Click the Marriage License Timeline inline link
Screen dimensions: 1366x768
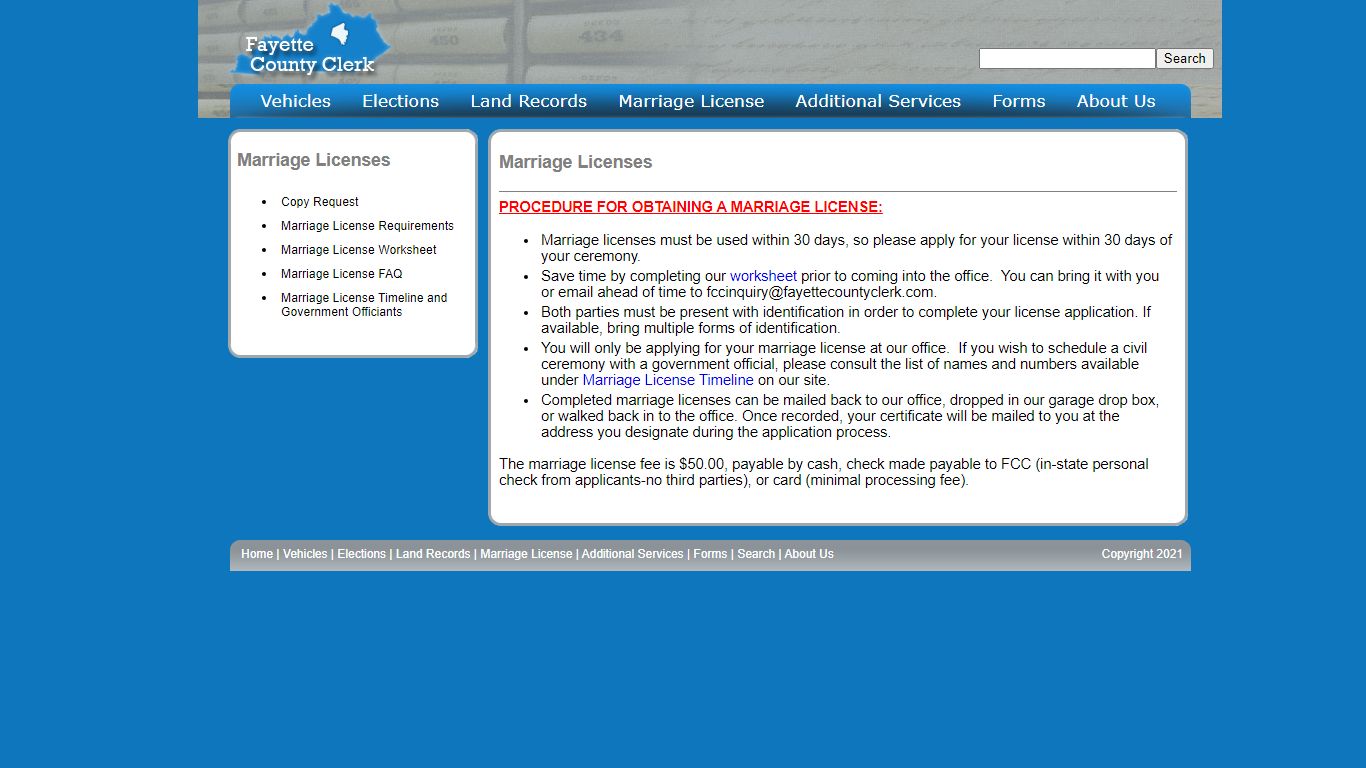668,380
